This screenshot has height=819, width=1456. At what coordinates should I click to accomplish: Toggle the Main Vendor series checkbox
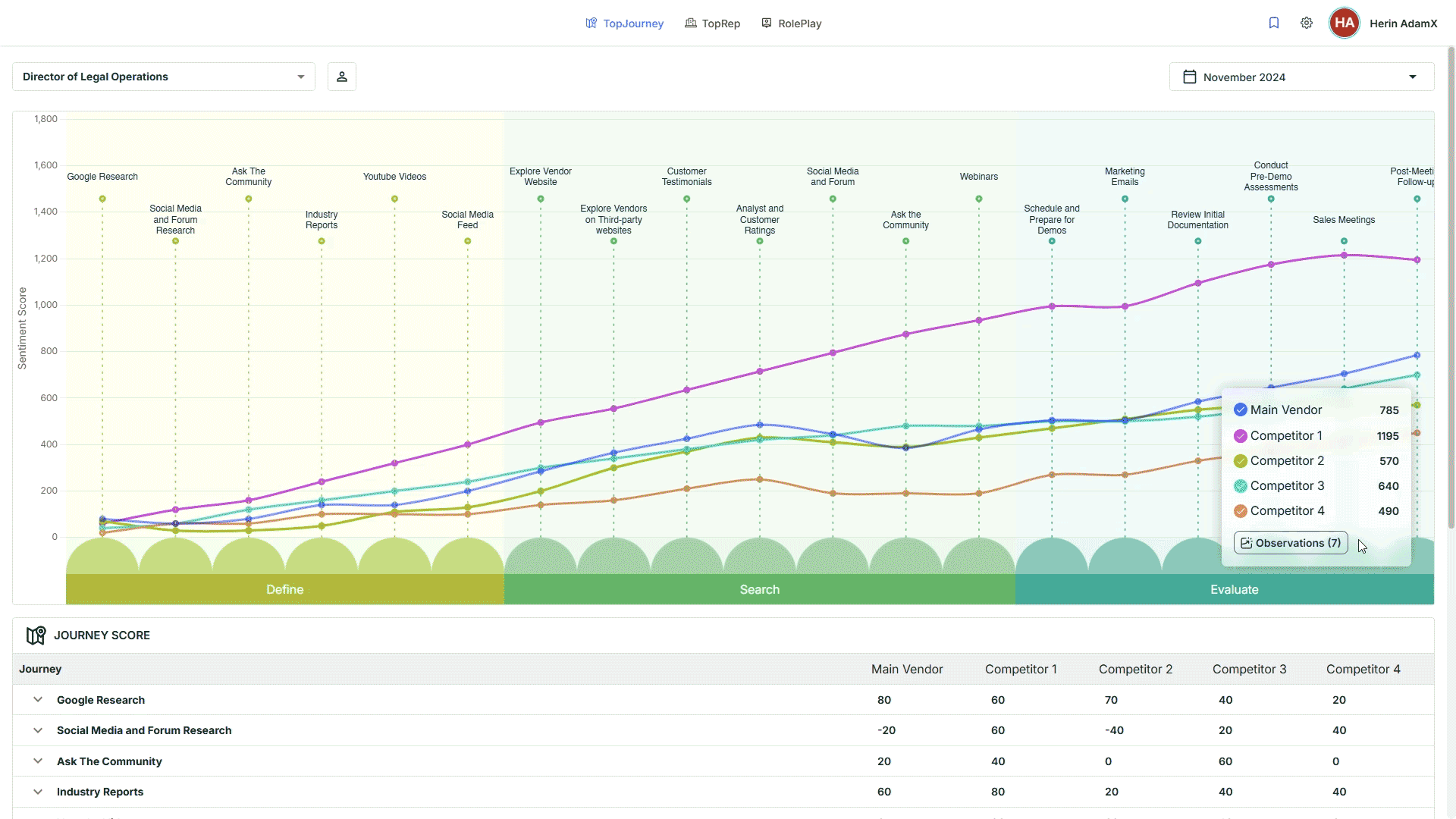pyautogui.click(x=1241, y=410)
